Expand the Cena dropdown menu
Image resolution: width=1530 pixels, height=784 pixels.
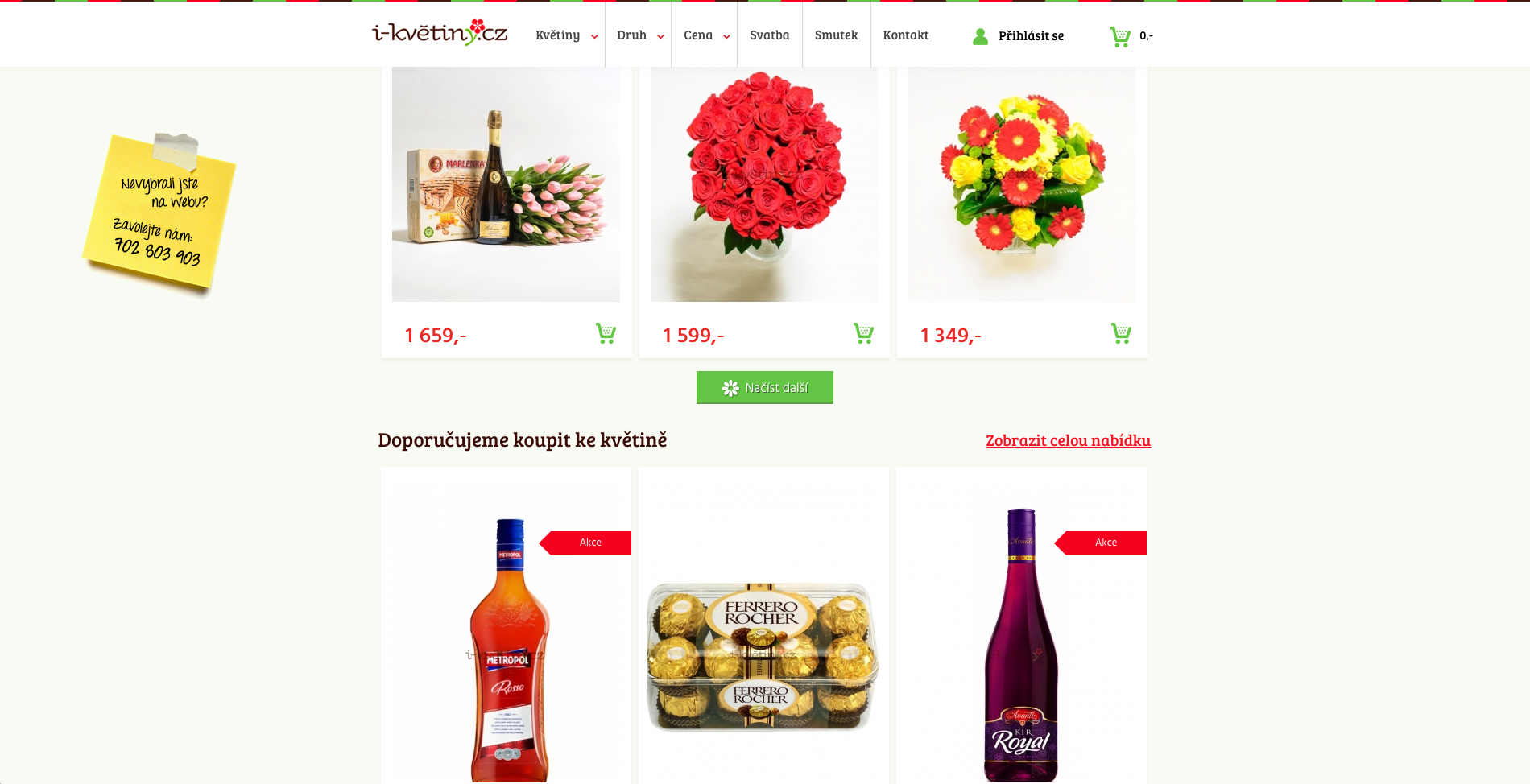705,35
